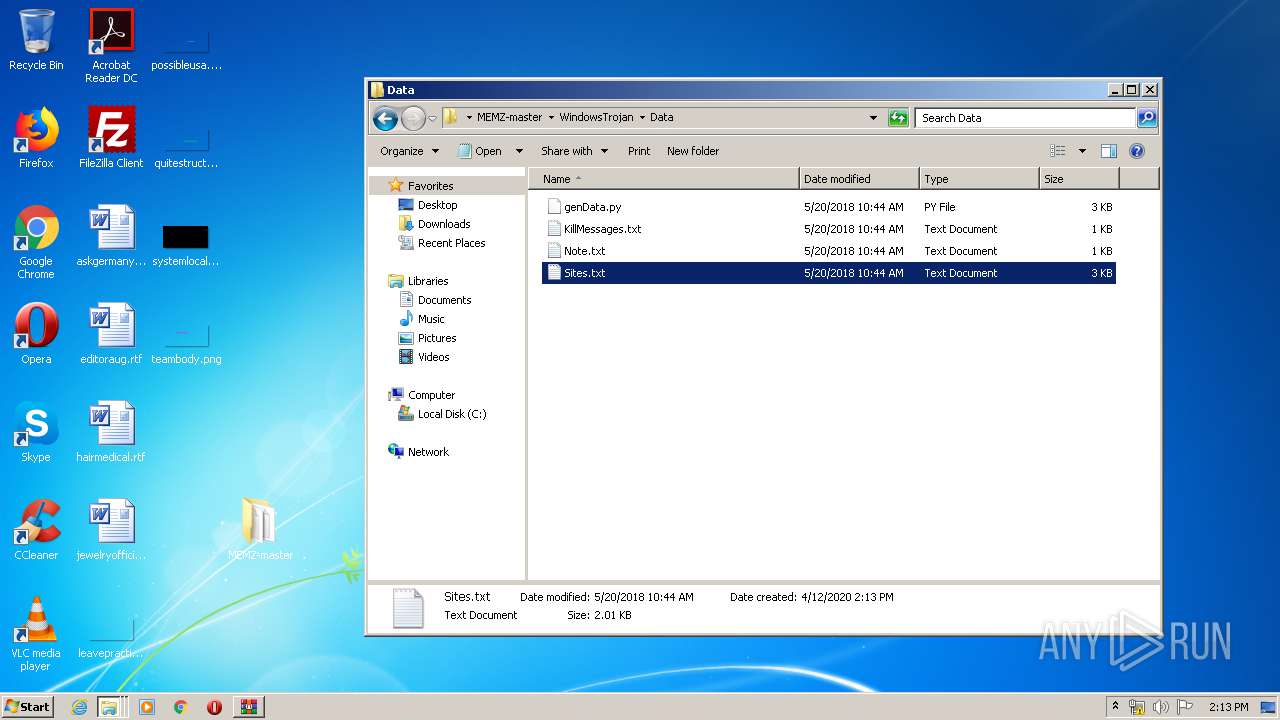Open Downloads in the navigation pane

444,224
